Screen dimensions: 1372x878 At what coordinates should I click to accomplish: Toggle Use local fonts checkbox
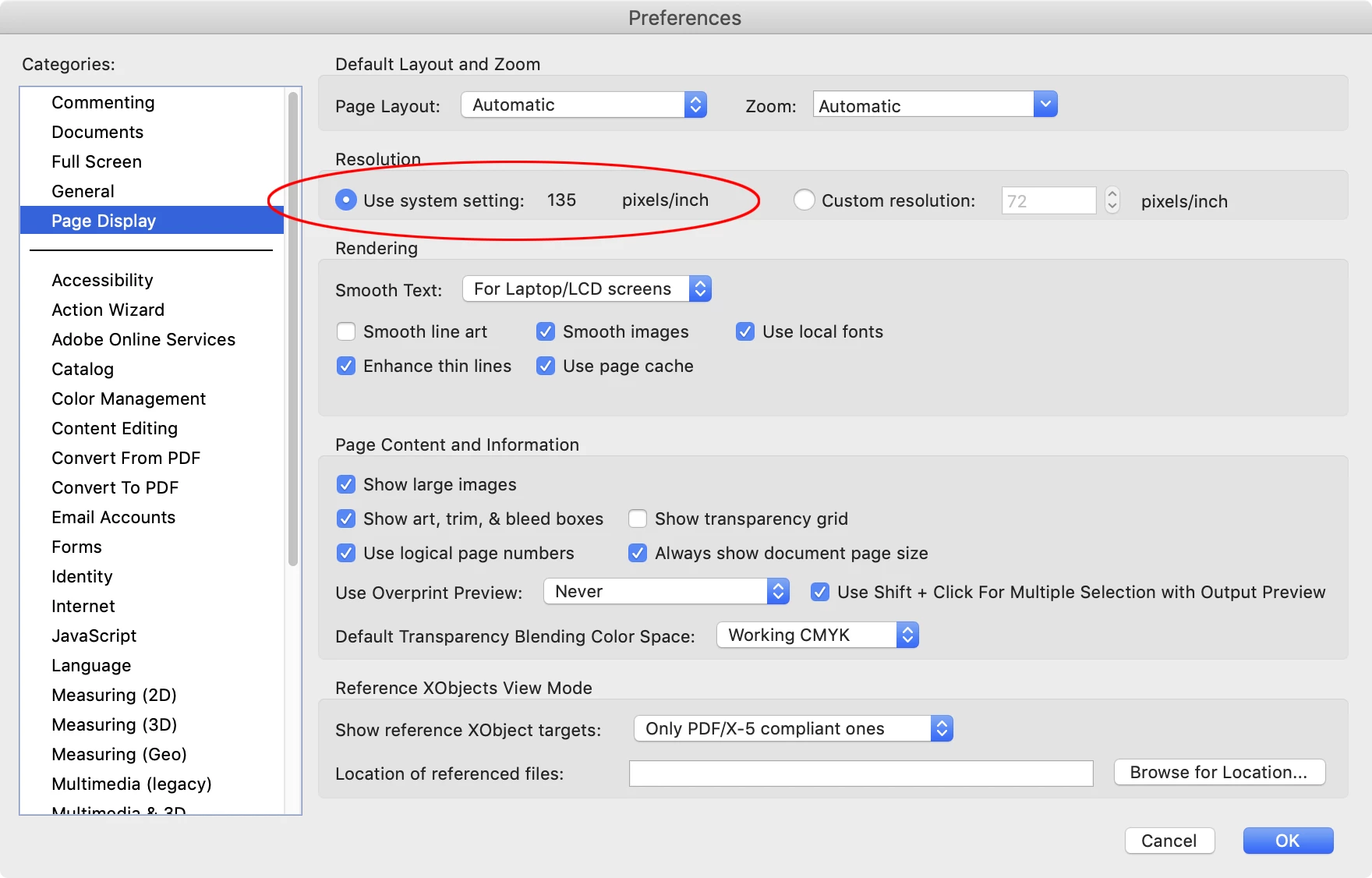(x=745, y=331)
